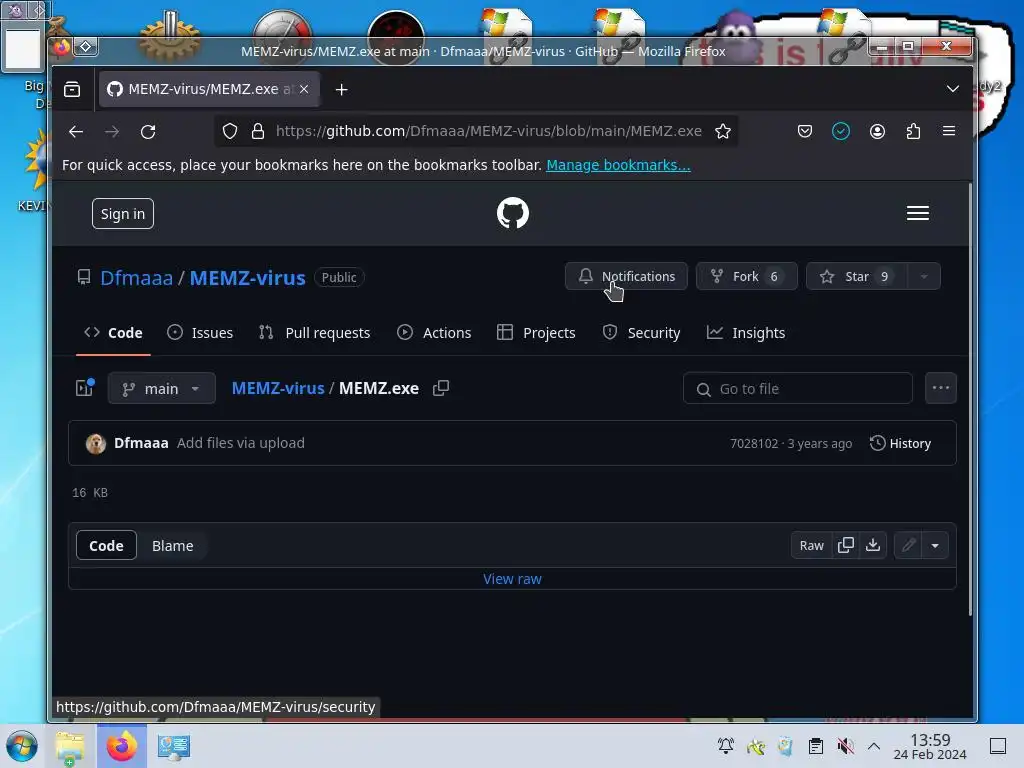Screen dimensions: 1024x768
Task: Save page to Pocket
Action: click(805, 131)
